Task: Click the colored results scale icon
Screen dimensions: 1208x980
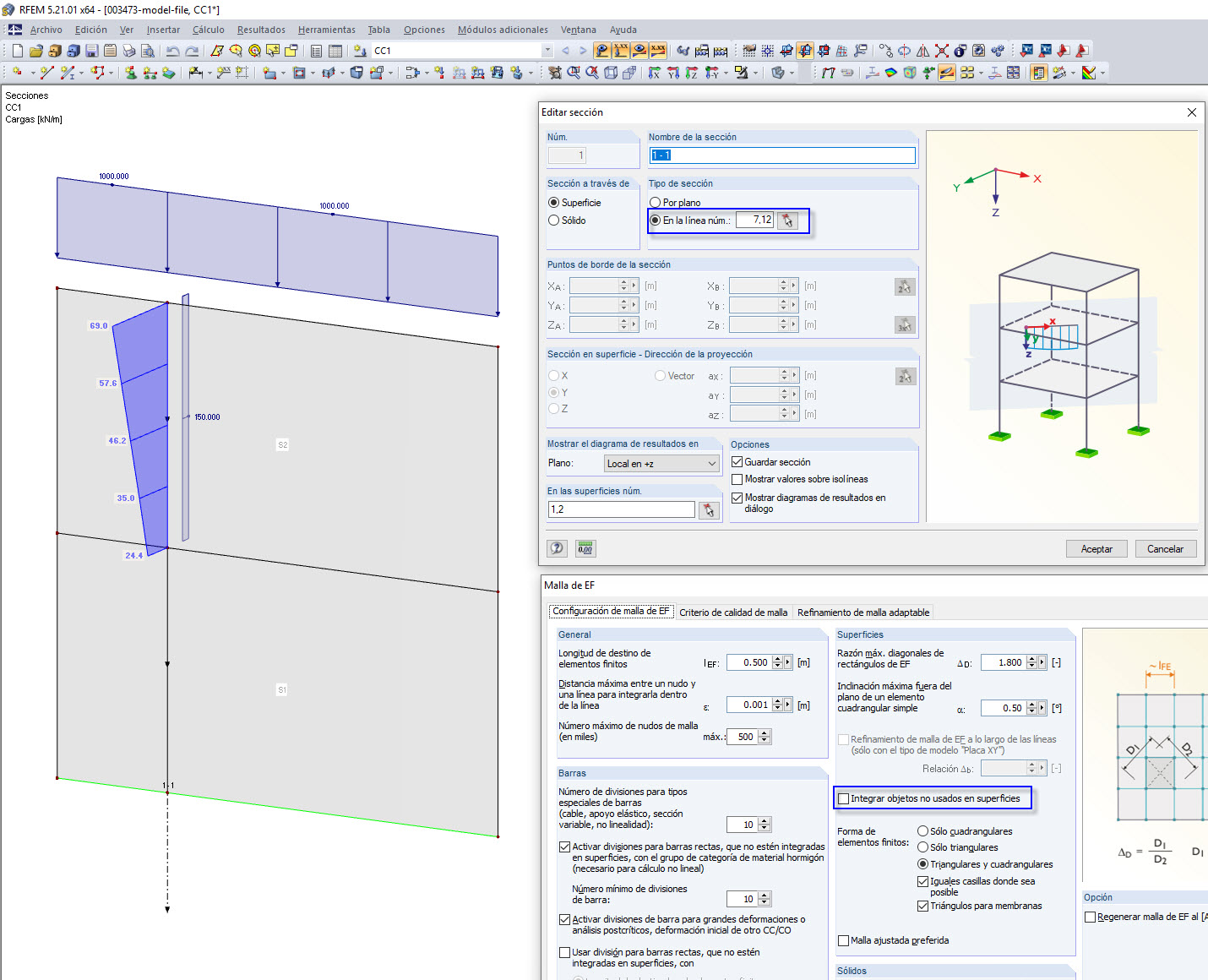Action: click(1089, 73)
